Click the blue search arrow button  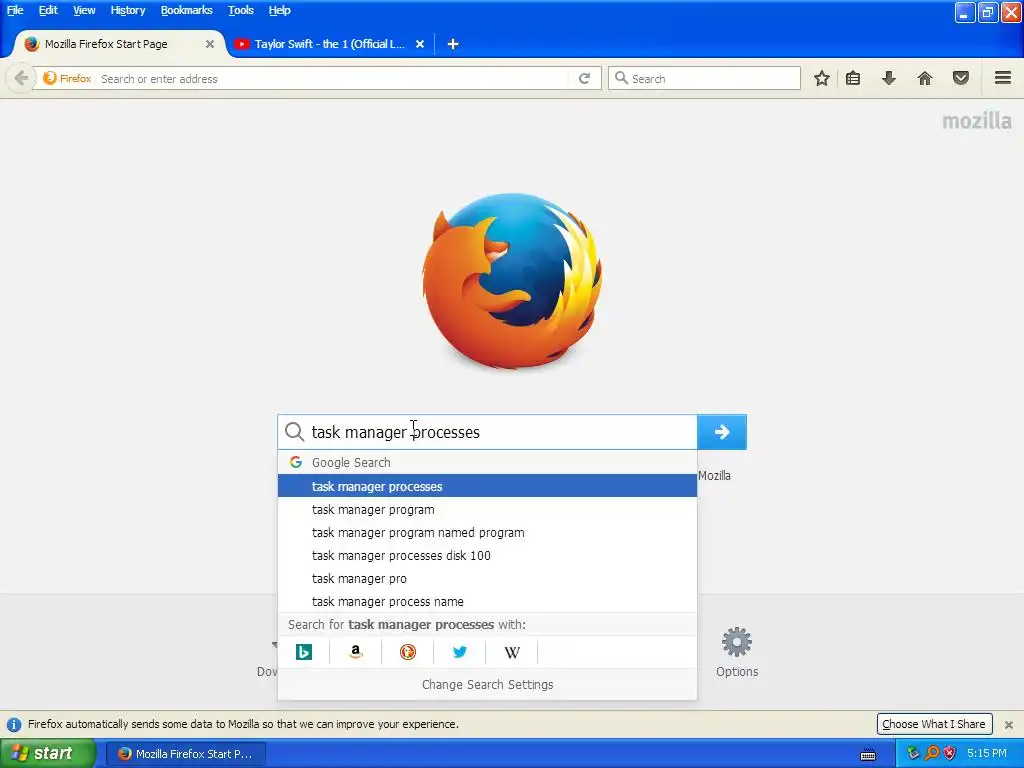722,432
